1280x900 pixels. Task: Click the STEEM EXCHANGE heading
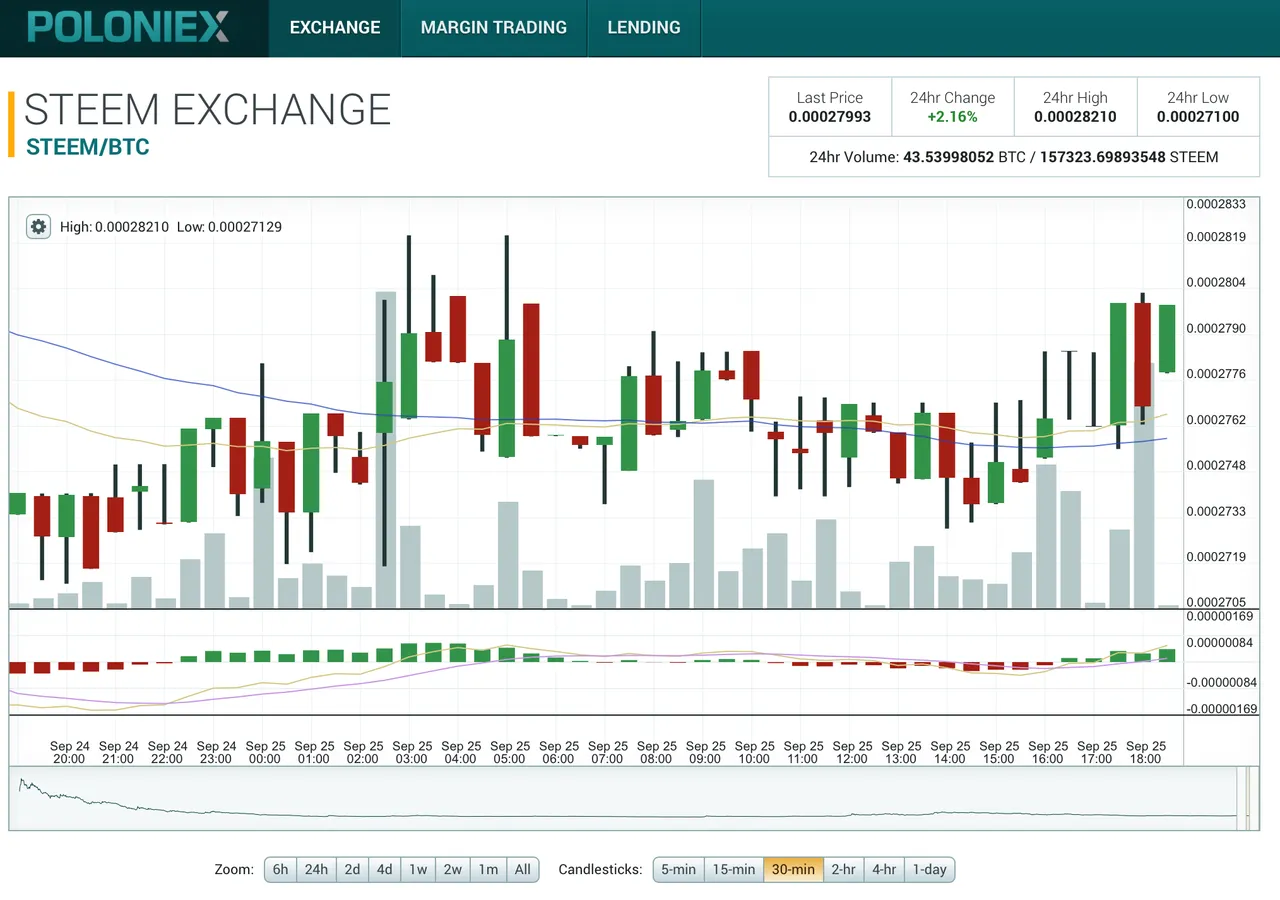point(207,109)
